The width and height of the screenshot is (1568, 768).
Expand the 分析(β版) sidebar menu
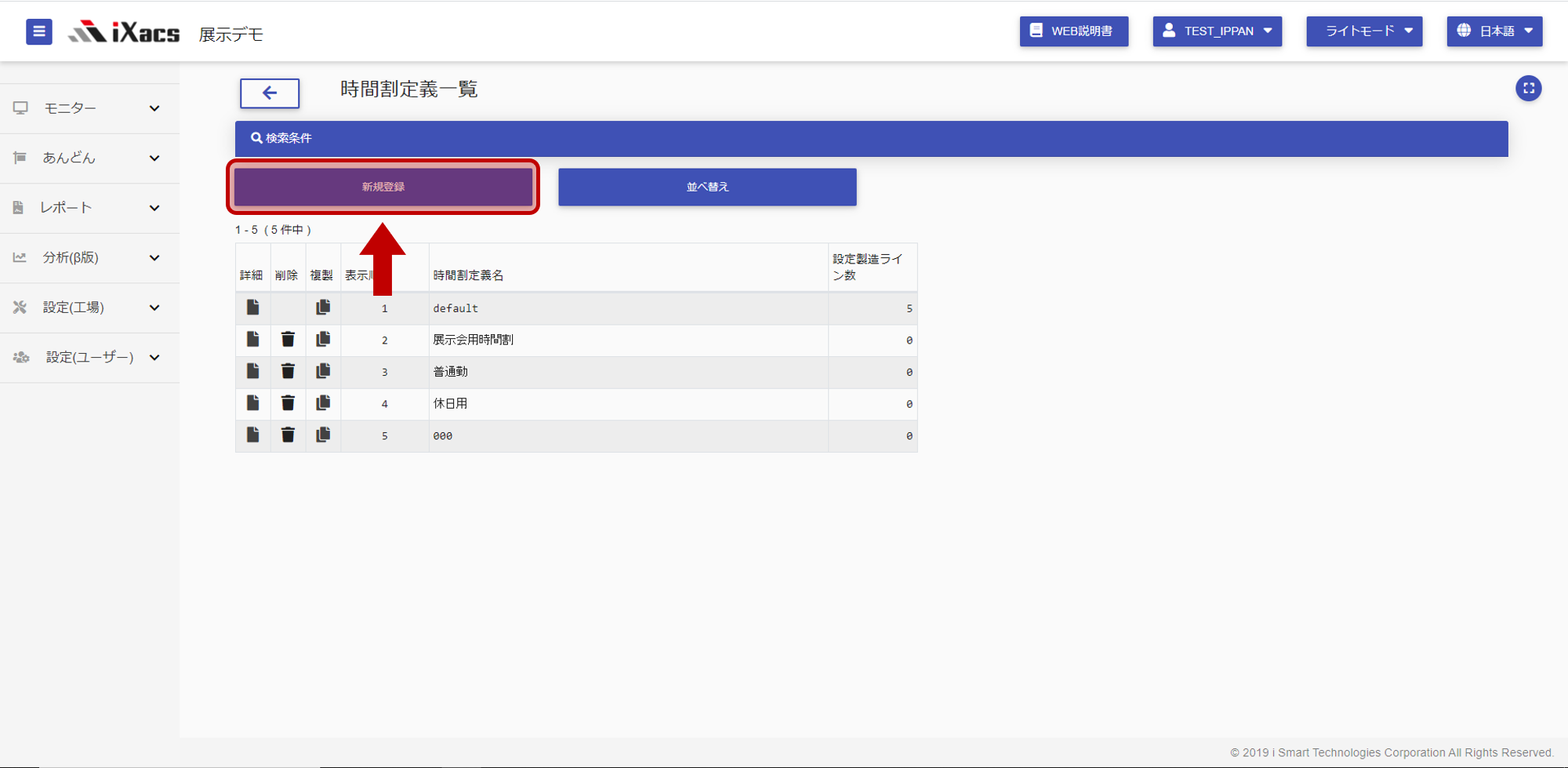(x=89, y=257)
